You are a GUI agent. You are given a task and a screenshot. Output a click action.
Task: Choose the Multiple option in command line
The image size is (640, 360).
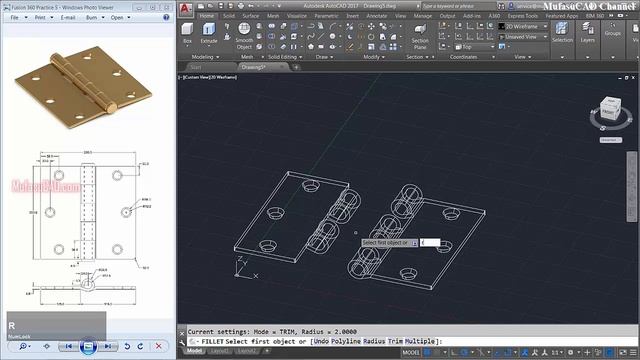[x=420, y=341]
